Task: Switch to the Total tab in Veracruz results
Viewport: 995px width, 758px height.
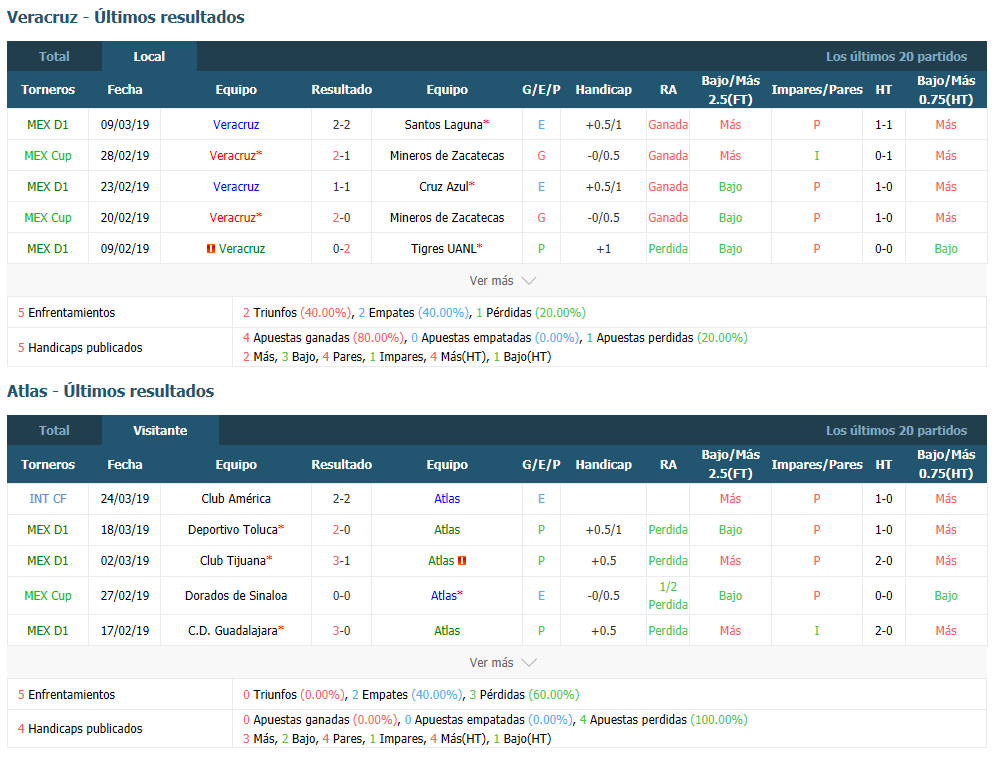Action: (54, 56)
